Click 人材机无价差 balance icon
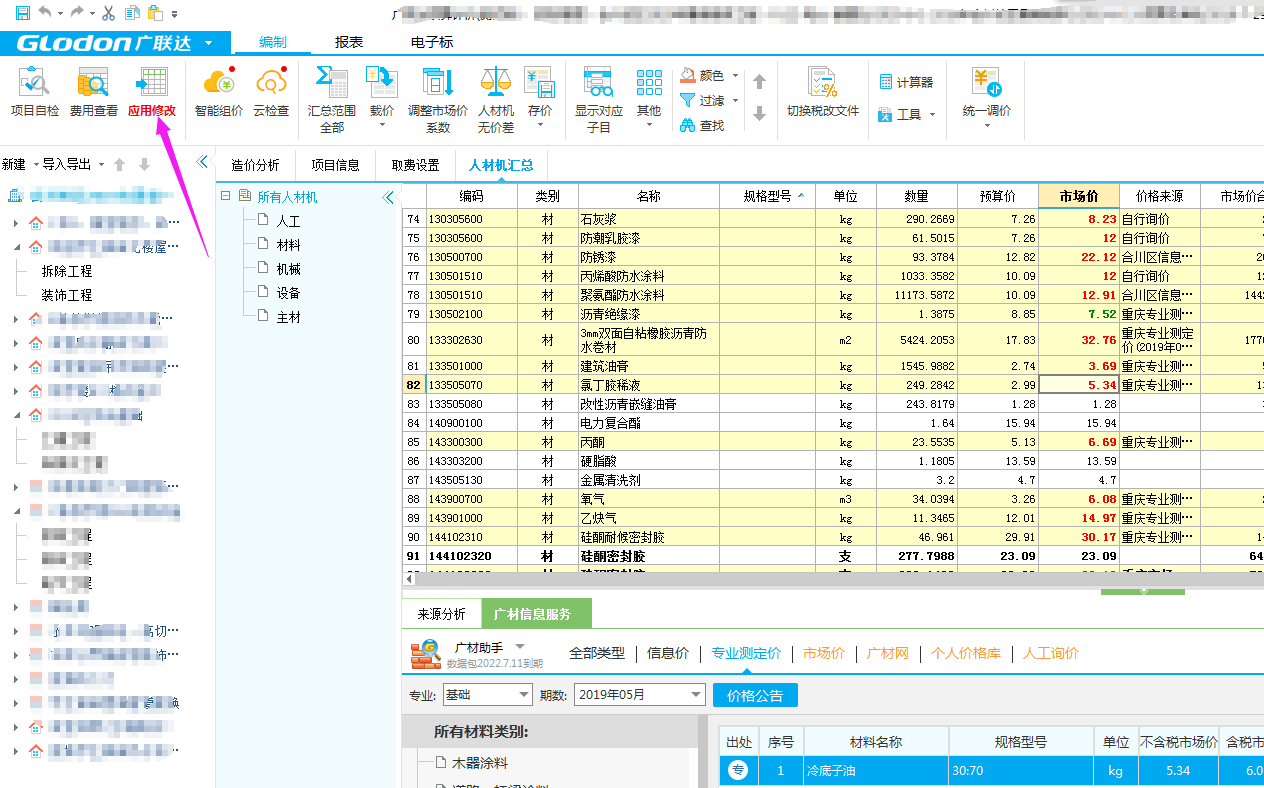This screenshot has width=1264, height=788. pyautogui.click(x=495, y=100)
